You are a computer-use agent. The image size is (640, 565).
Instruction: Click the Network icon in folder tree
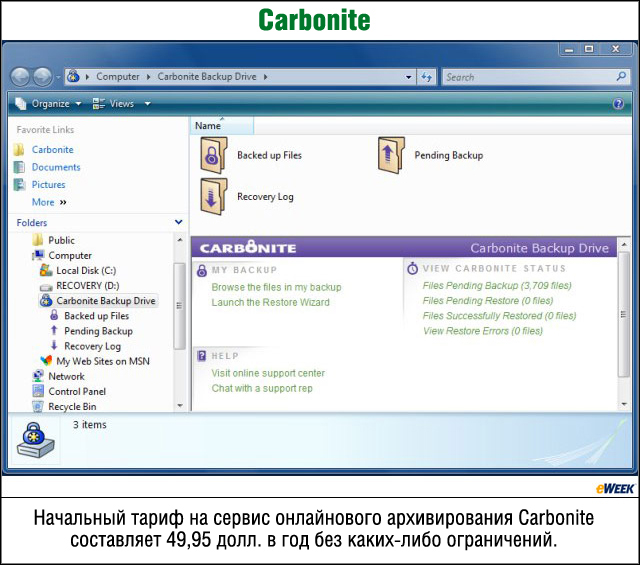coord(38,376)
